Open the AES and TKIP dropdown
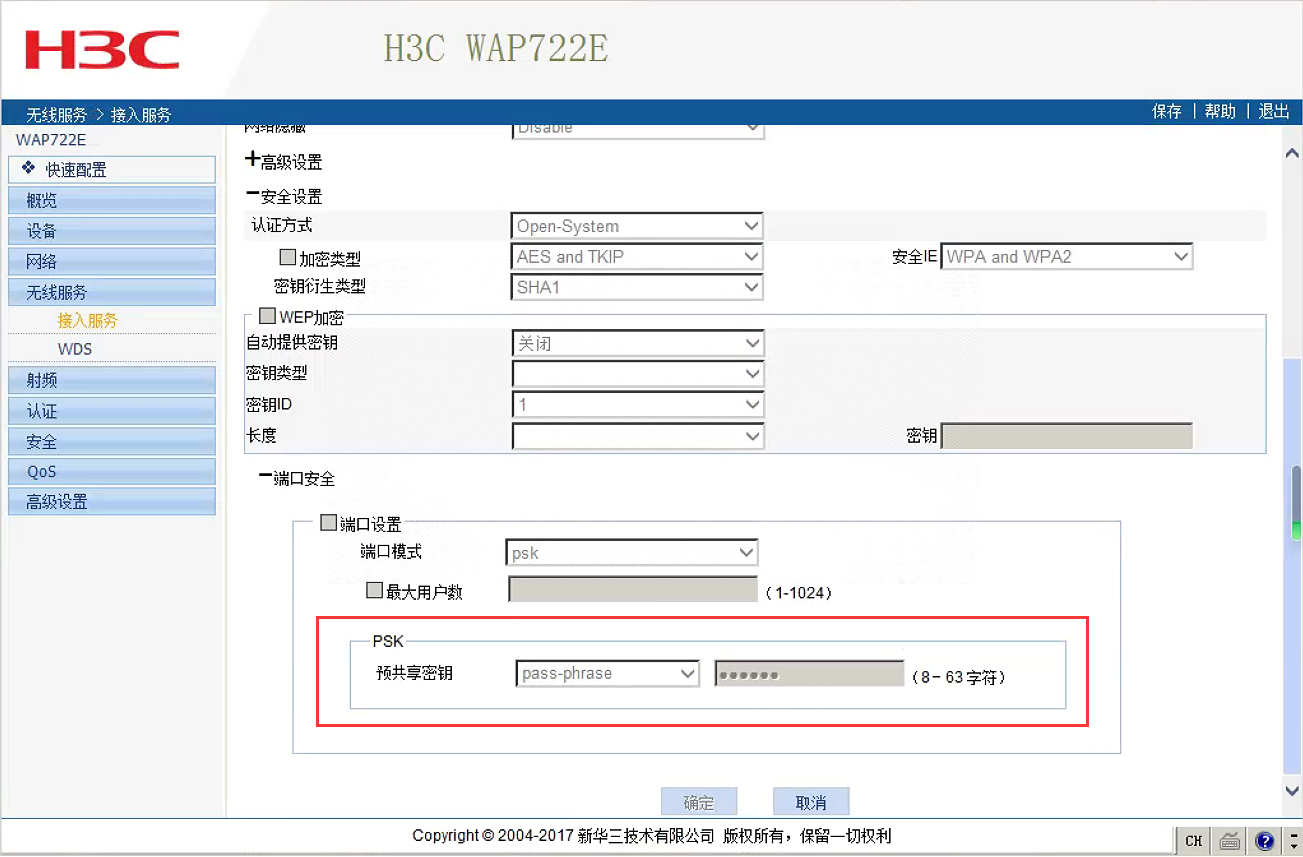Image resolution: width=1303 pixels, height=857 pixels. pyautogui.click(x=638, y=257)
